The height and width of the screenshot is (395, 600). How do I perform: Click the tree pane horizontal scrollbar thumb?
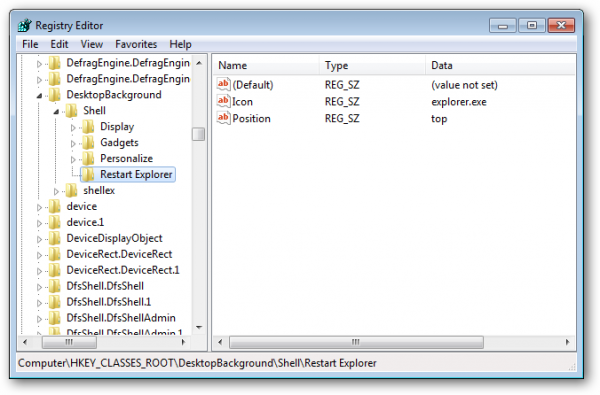tap(69, 342)
